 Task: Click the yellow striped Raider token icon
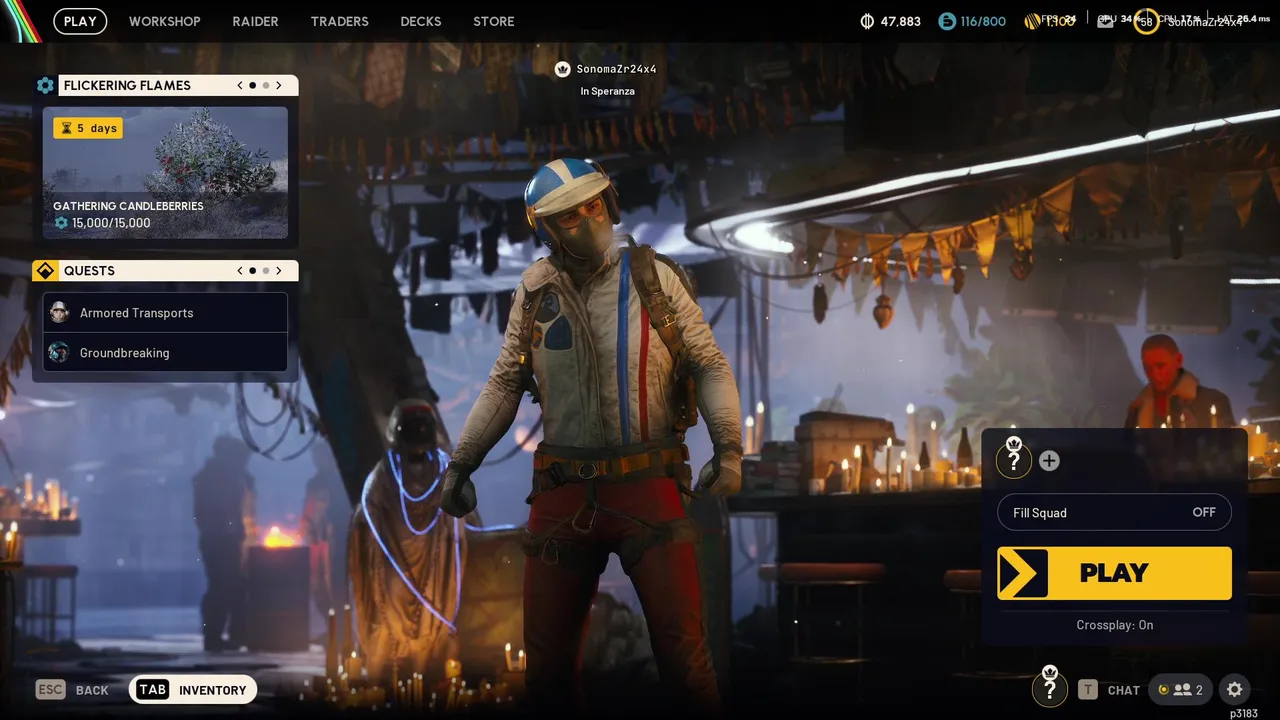coord(1033,21)
